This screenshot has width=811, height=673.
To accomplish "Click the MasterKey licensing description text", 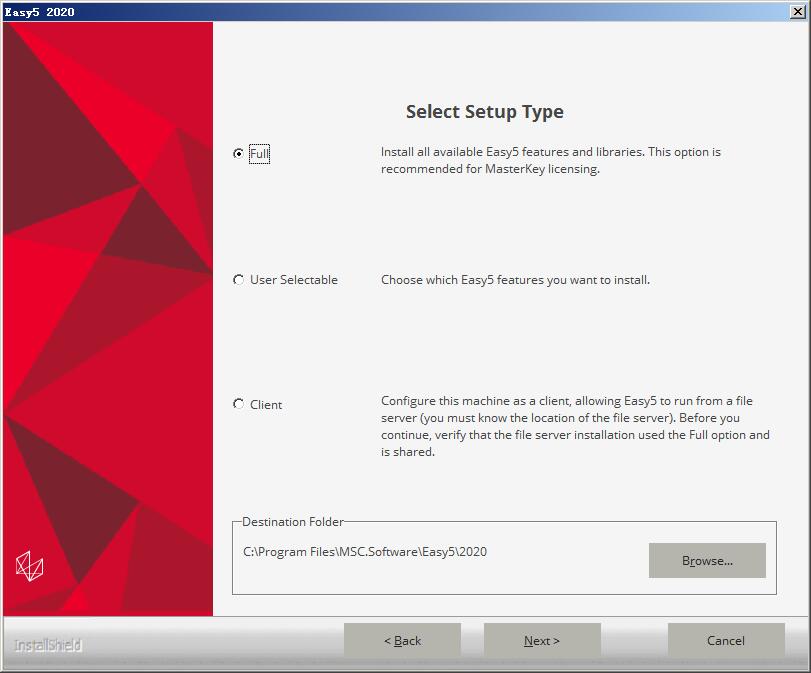I will (x=551, y=160).
